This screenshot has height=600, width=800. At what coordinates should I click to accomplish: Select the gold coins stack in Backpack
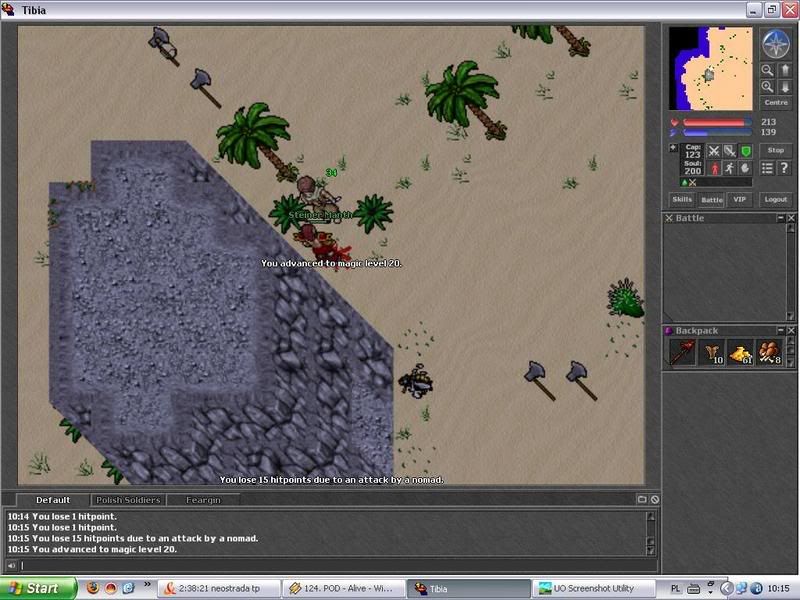[741, 352]
